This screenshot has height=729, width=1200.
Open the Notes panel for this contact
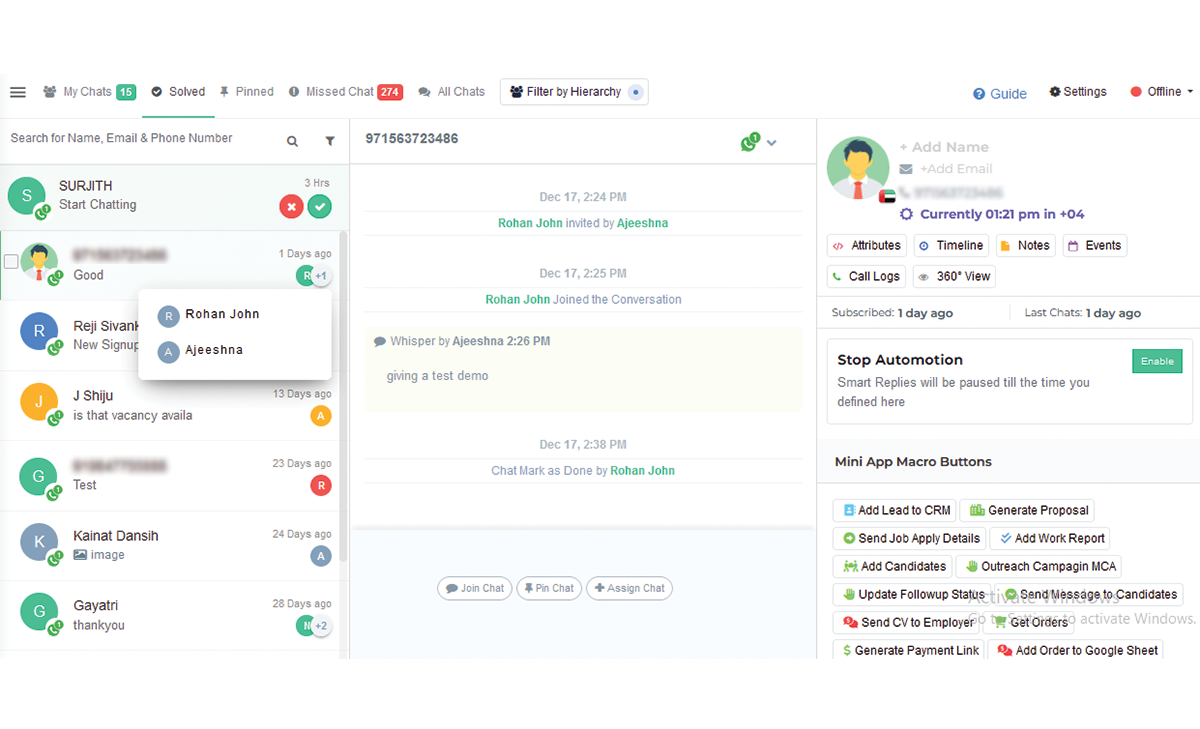tap(1025, 245)
